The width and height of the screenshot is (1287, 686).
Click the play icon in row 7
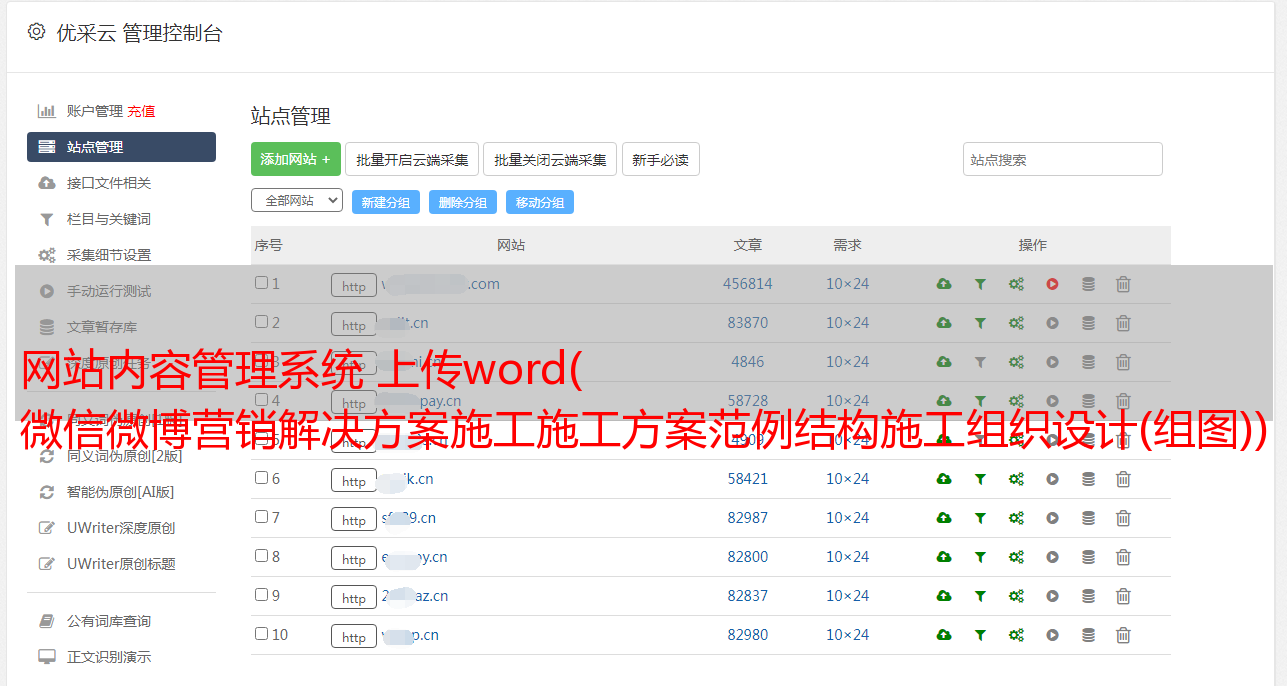click(1052, 518)
